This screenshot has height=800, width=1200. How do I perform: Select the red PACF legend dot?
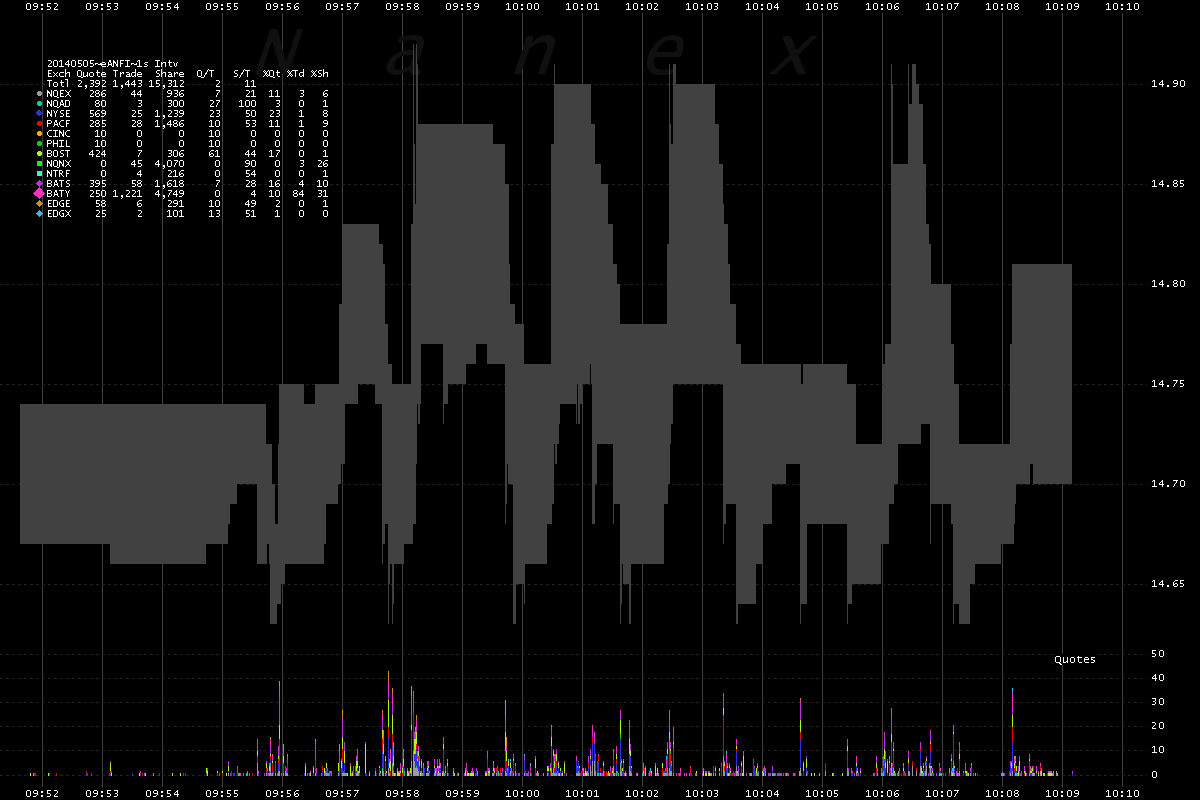[38, 123]
